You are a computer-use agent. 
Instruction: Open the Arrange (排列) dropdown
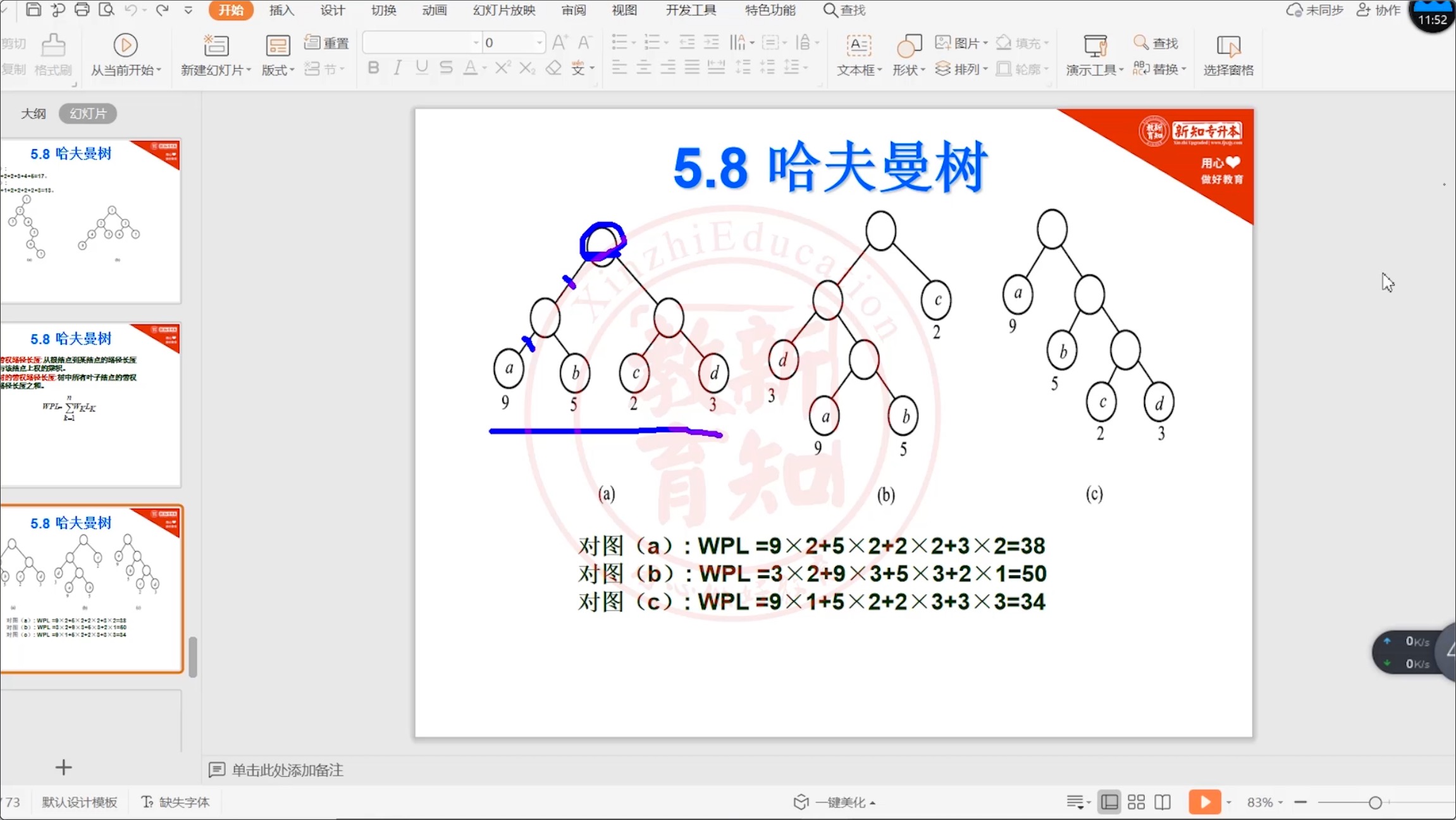click(x=961, y=68)
